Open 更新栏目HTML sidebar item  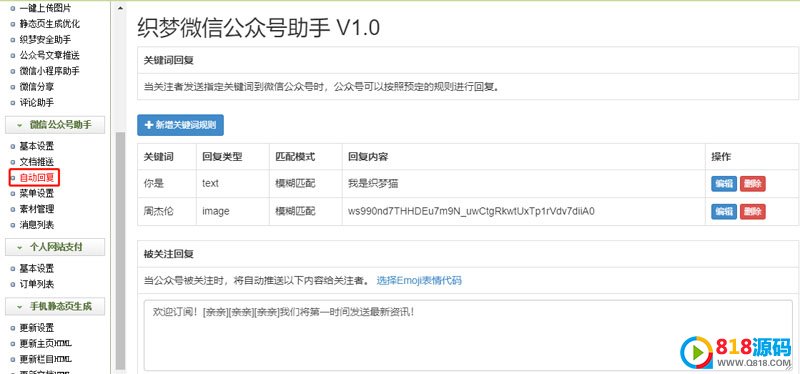click(45, 359)
